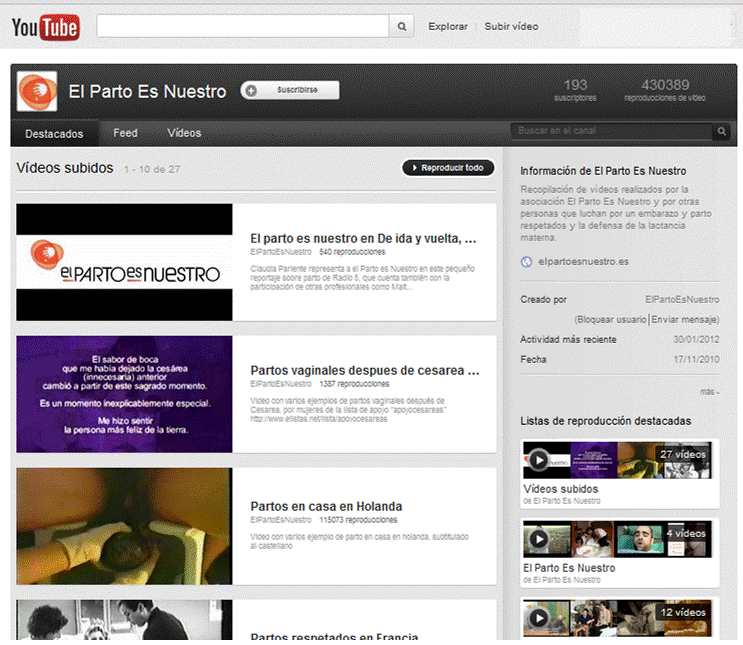The image size is (743, 645).
Task: Switch to the Feed tab
Action: coord(125,133)
